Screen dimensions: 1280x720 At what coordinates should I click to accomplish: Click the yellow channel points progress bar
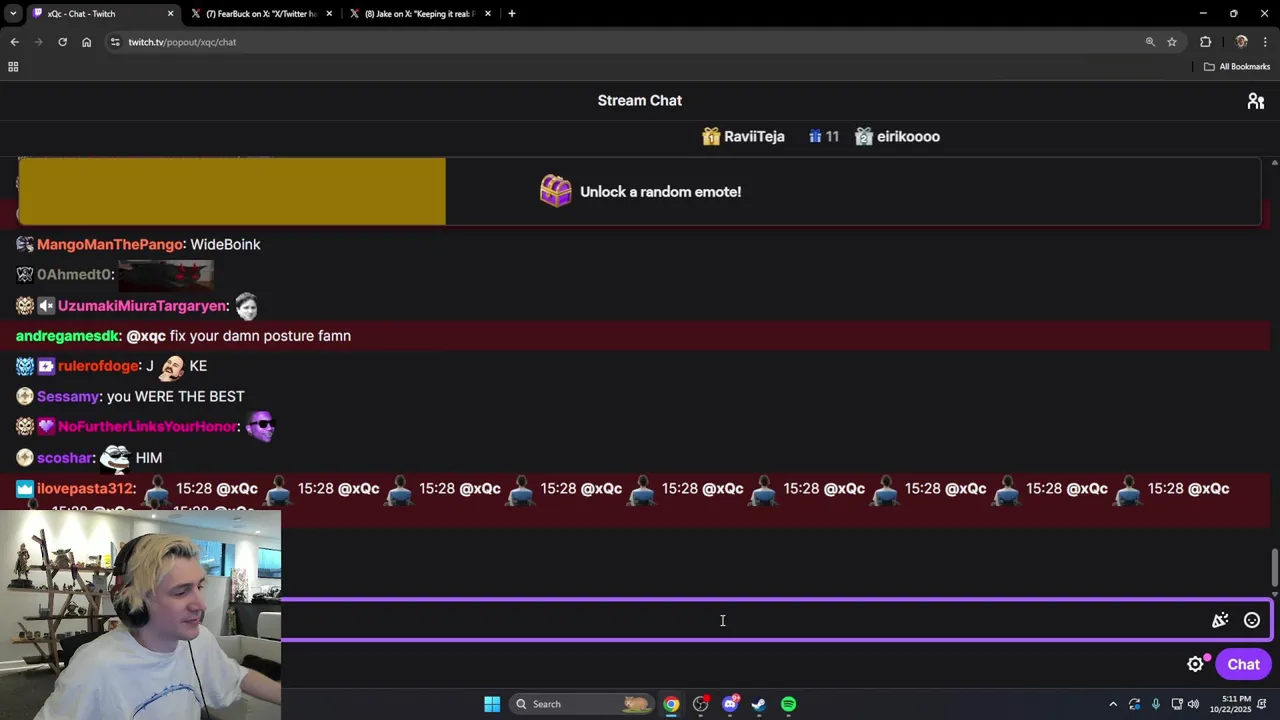coord(232,191)
